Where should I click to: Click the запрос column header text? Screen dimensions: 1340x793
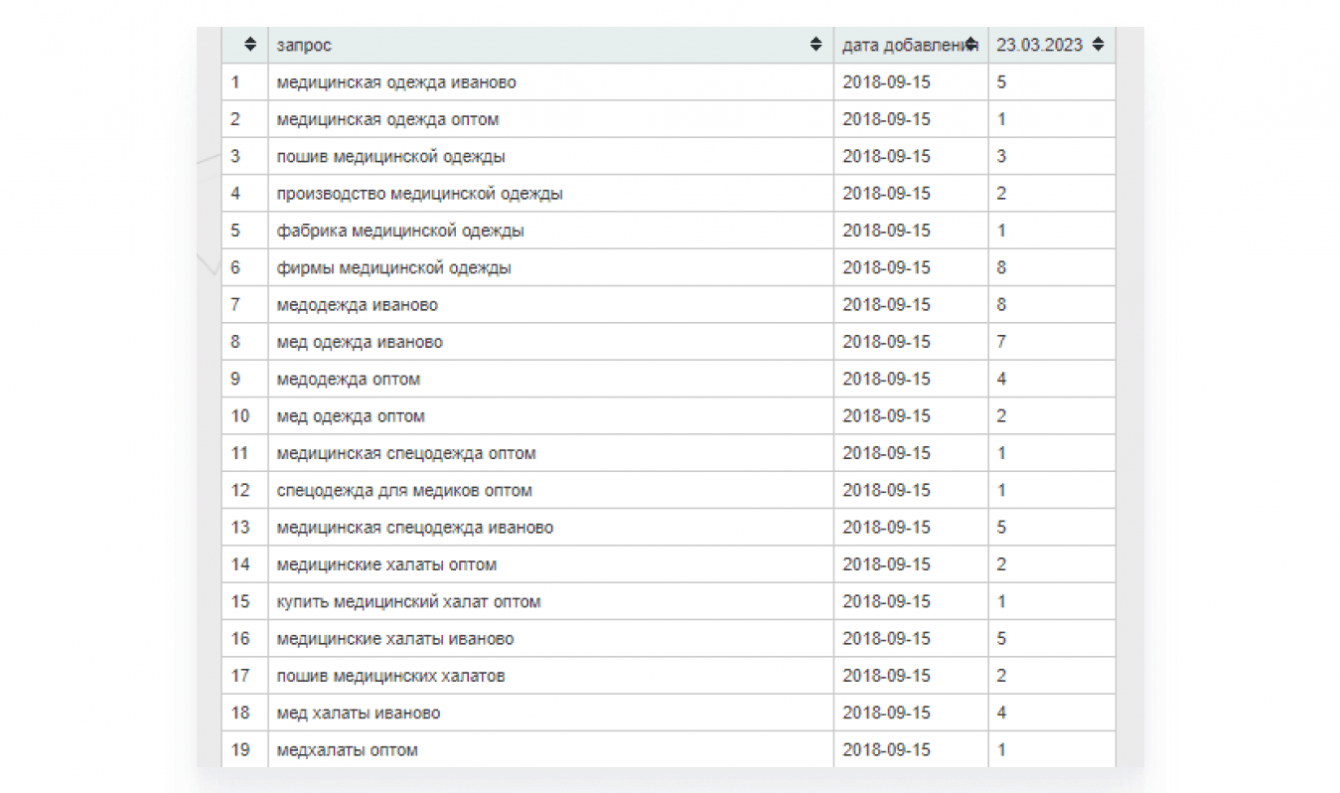pos(305,46)
